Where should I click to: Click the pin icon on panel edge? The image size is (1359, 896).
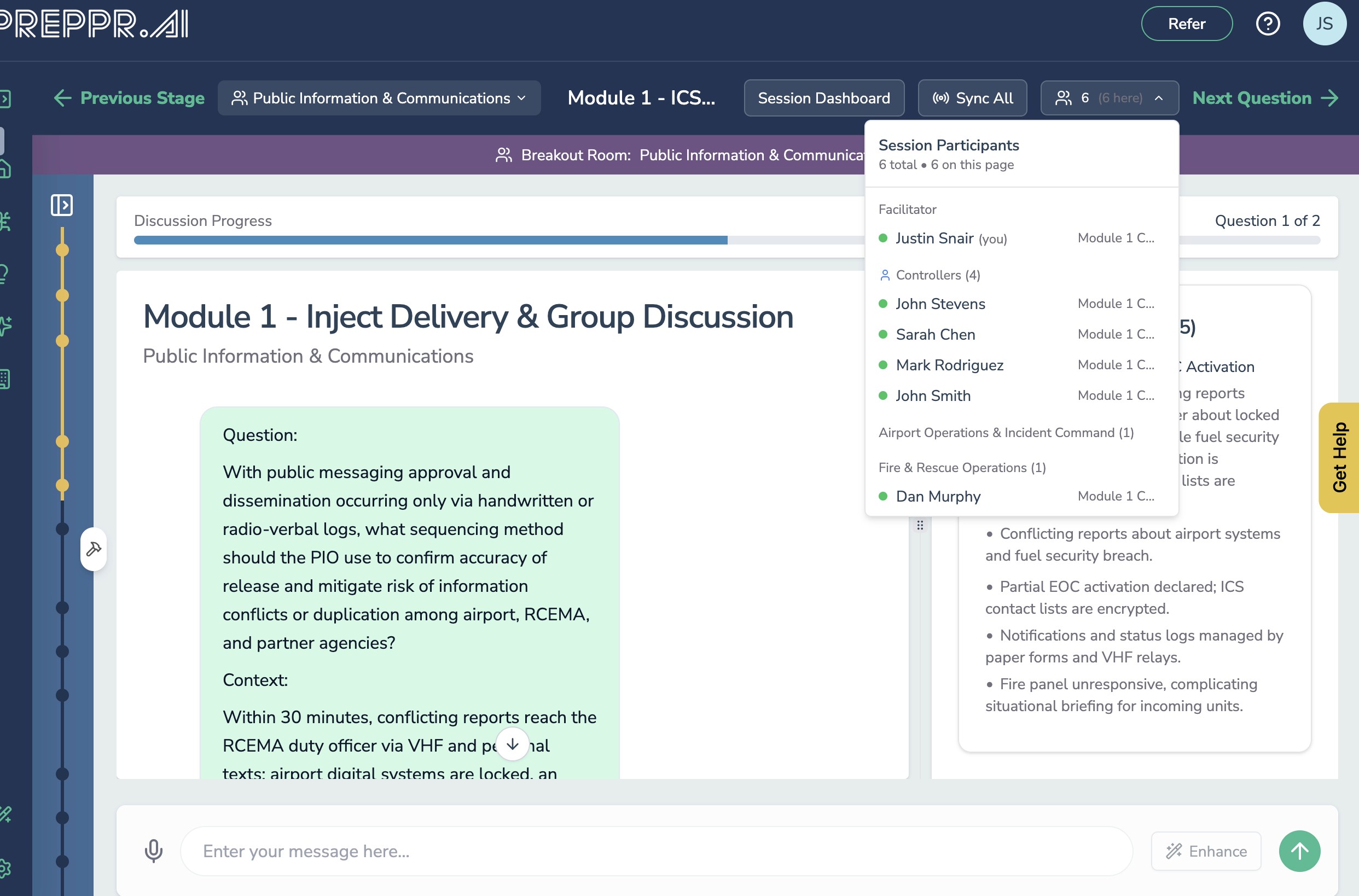pyautogui.click(x=94, y=549)
